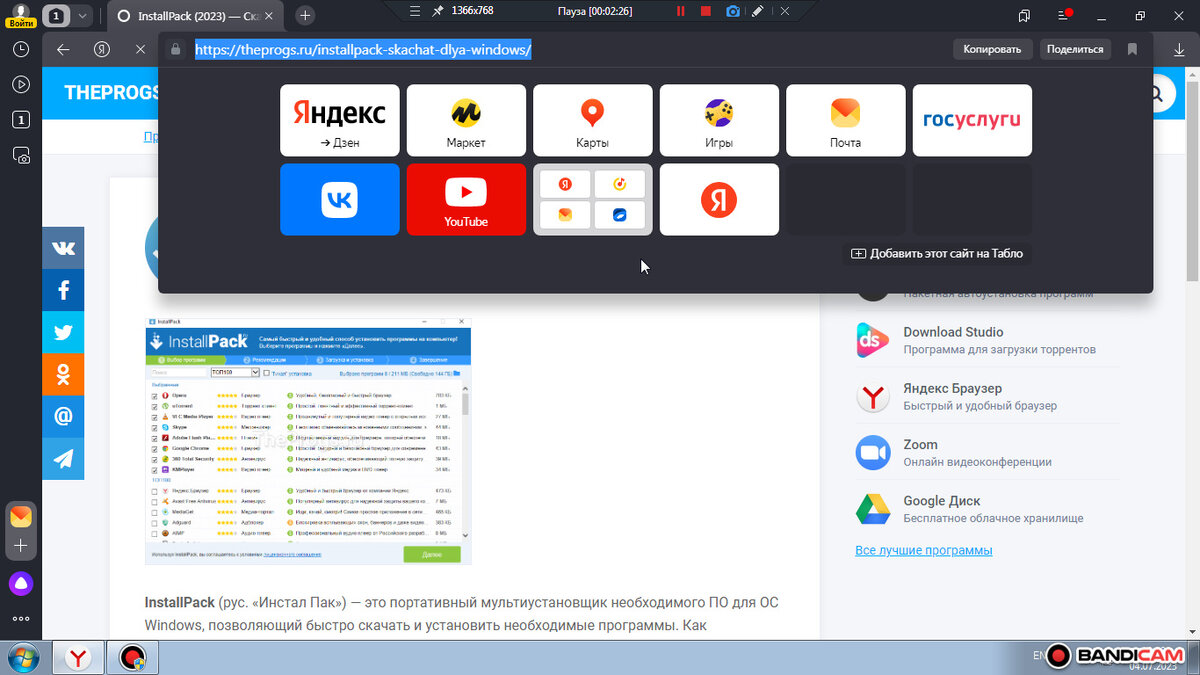Open the Госуслуги tile

[972, 120]
